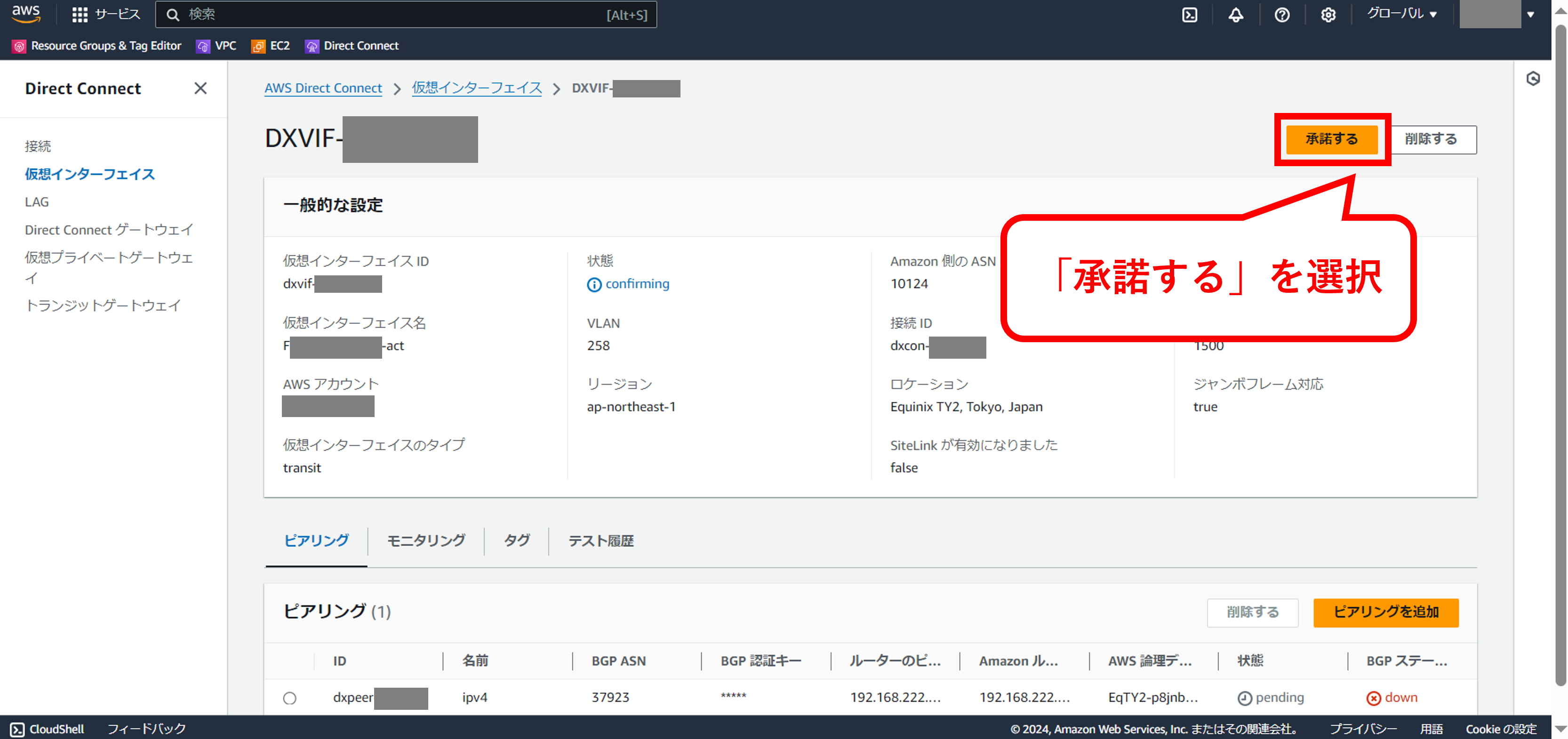This screenshot has height=739, width=1568.
Task: Sort by the 名前 column header
Action: point(475,661)
